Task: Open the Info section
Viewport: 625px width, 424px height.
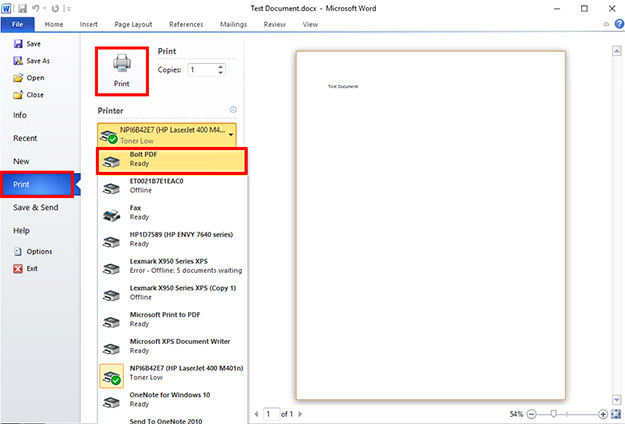Action: [x=20, y=115]
